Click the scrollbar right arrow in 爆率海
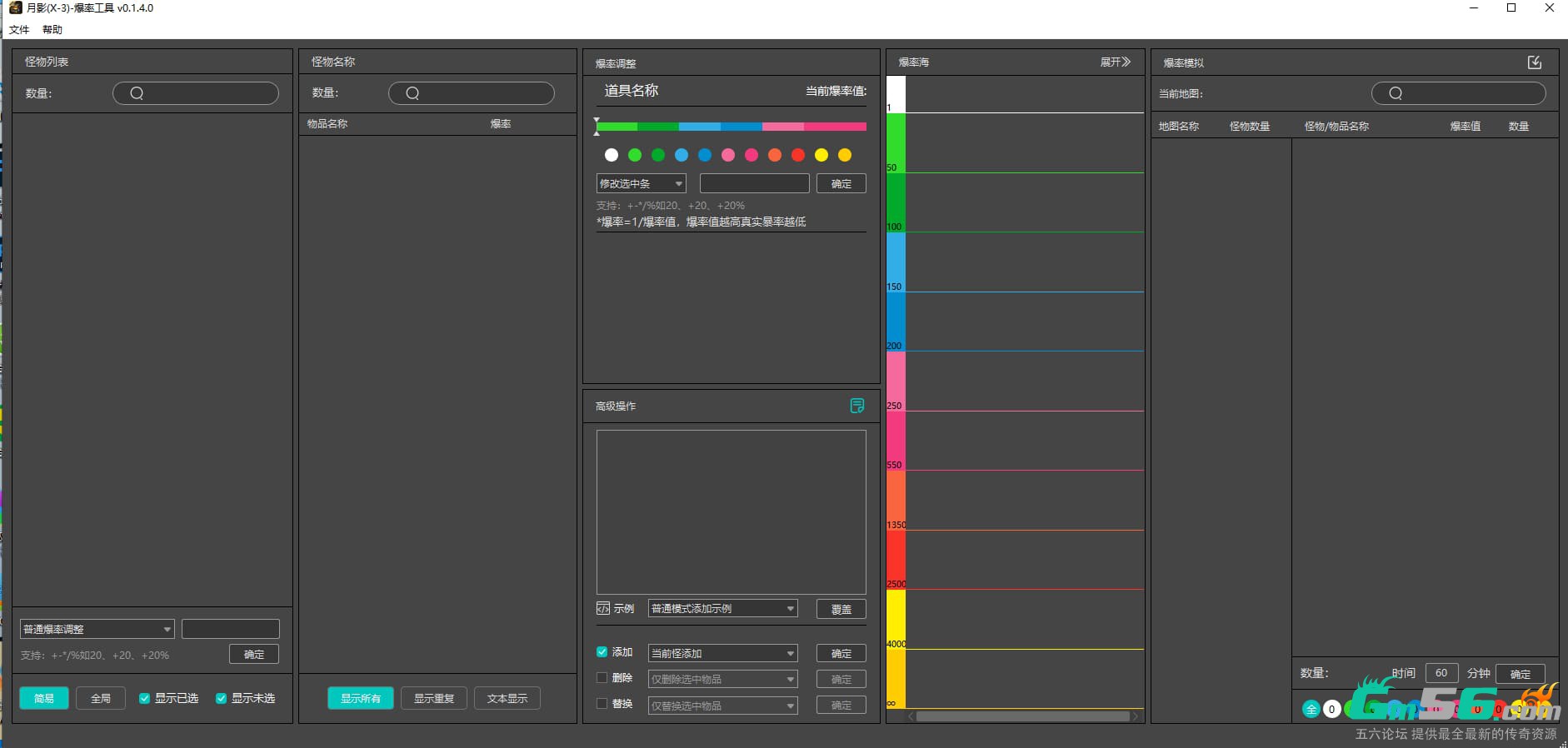 coord(1136,716)
